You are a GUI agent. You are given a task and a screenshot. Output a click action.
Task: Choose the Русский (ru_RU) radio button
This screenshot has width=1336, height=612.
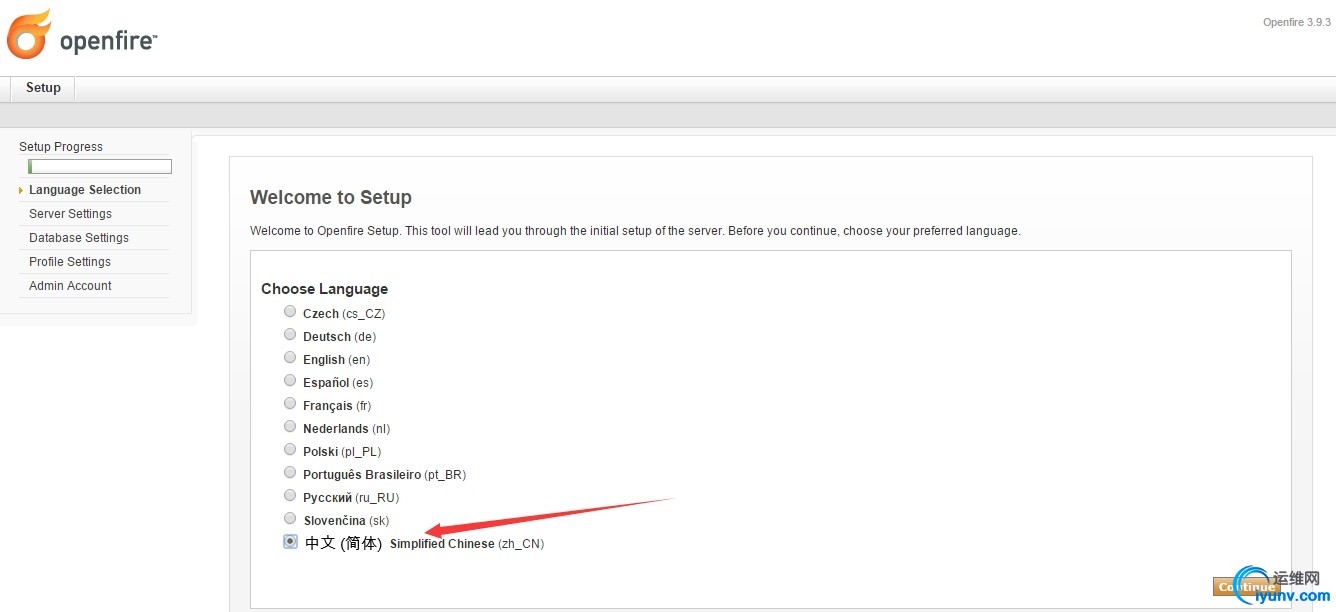point(290,496)
